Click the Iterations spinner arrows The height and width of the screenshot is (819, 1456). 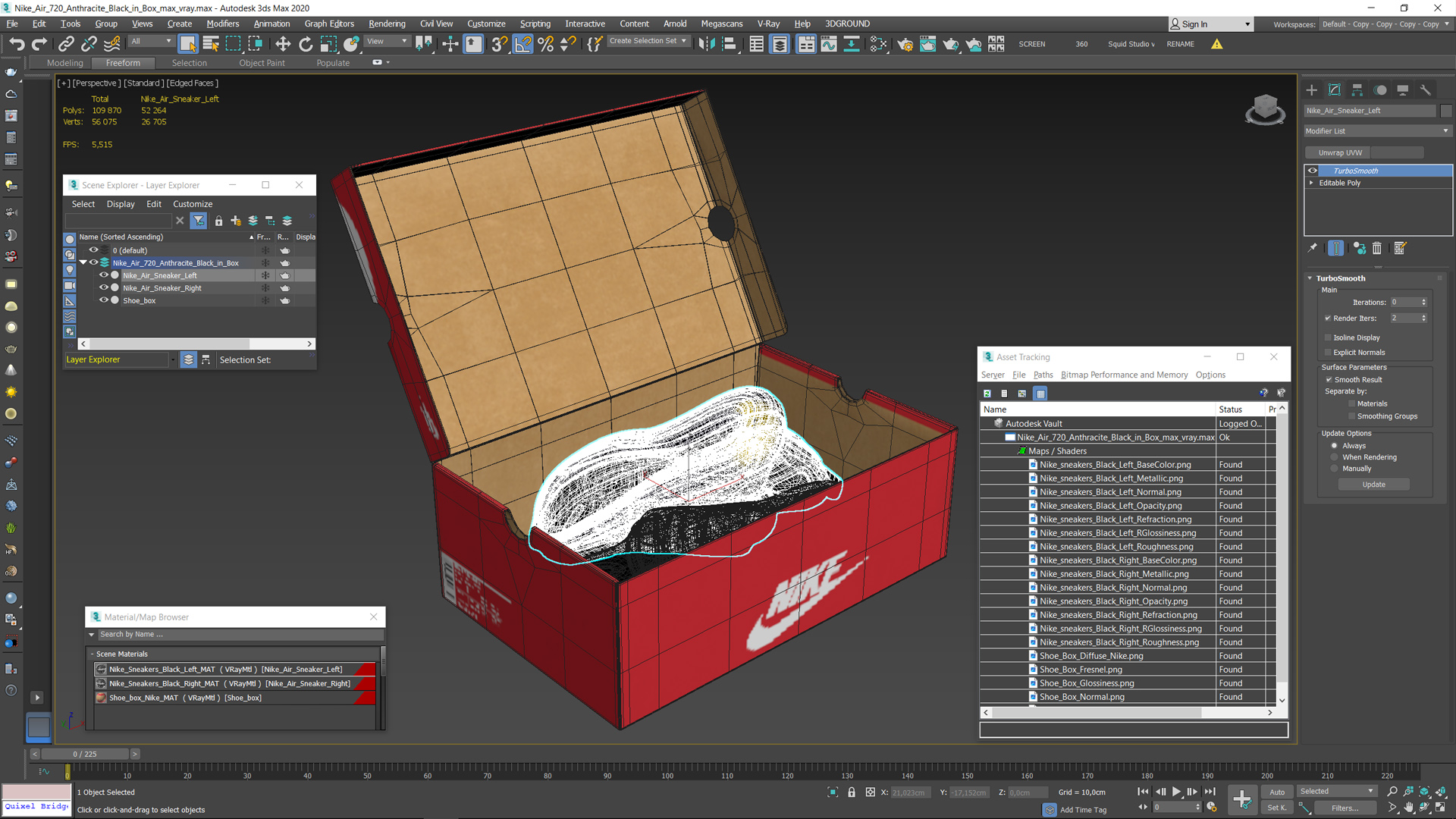pos(1423,302)
